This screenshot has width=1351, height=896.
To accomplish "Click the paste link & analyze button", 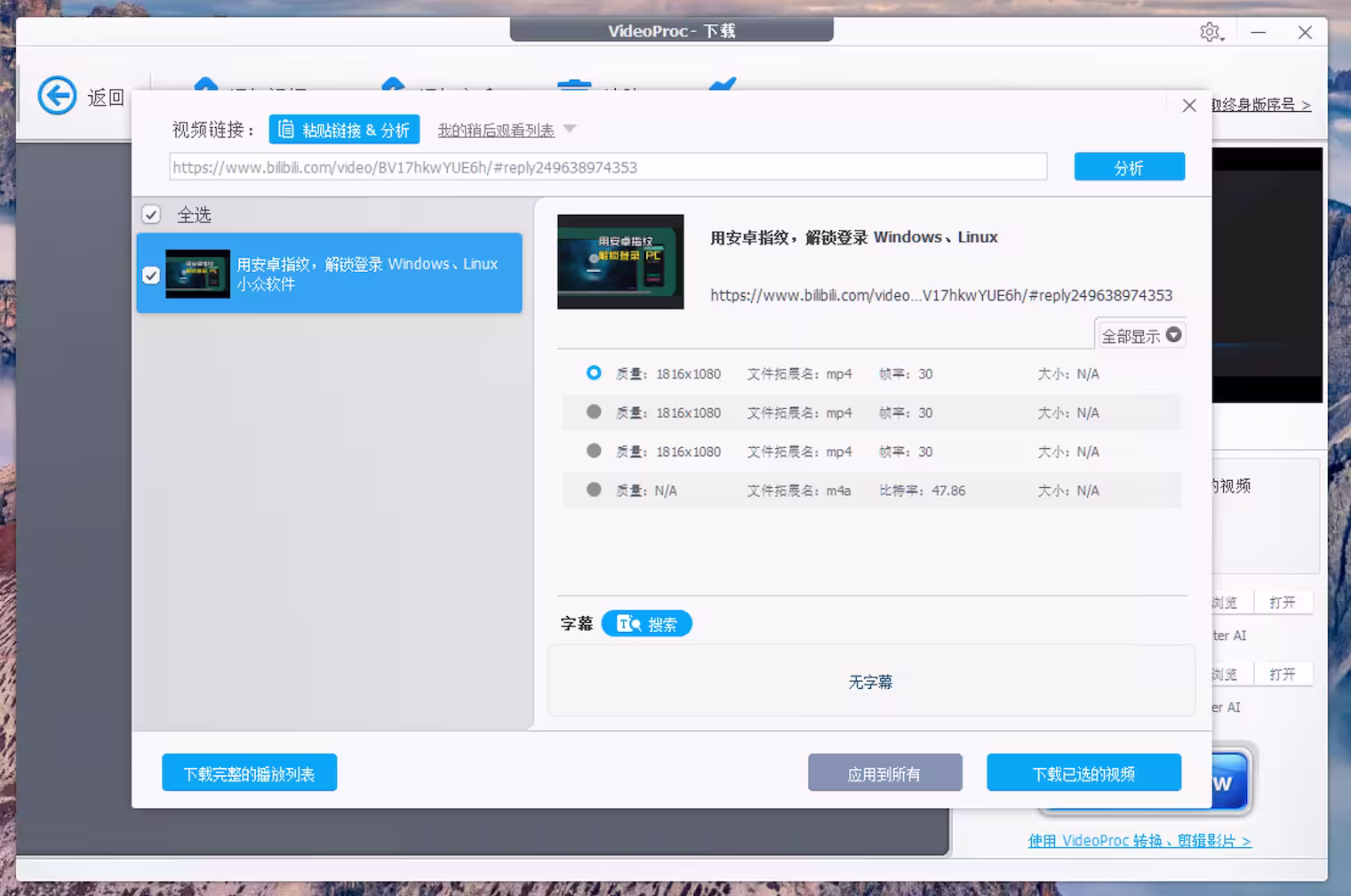I will coord(344,130).
